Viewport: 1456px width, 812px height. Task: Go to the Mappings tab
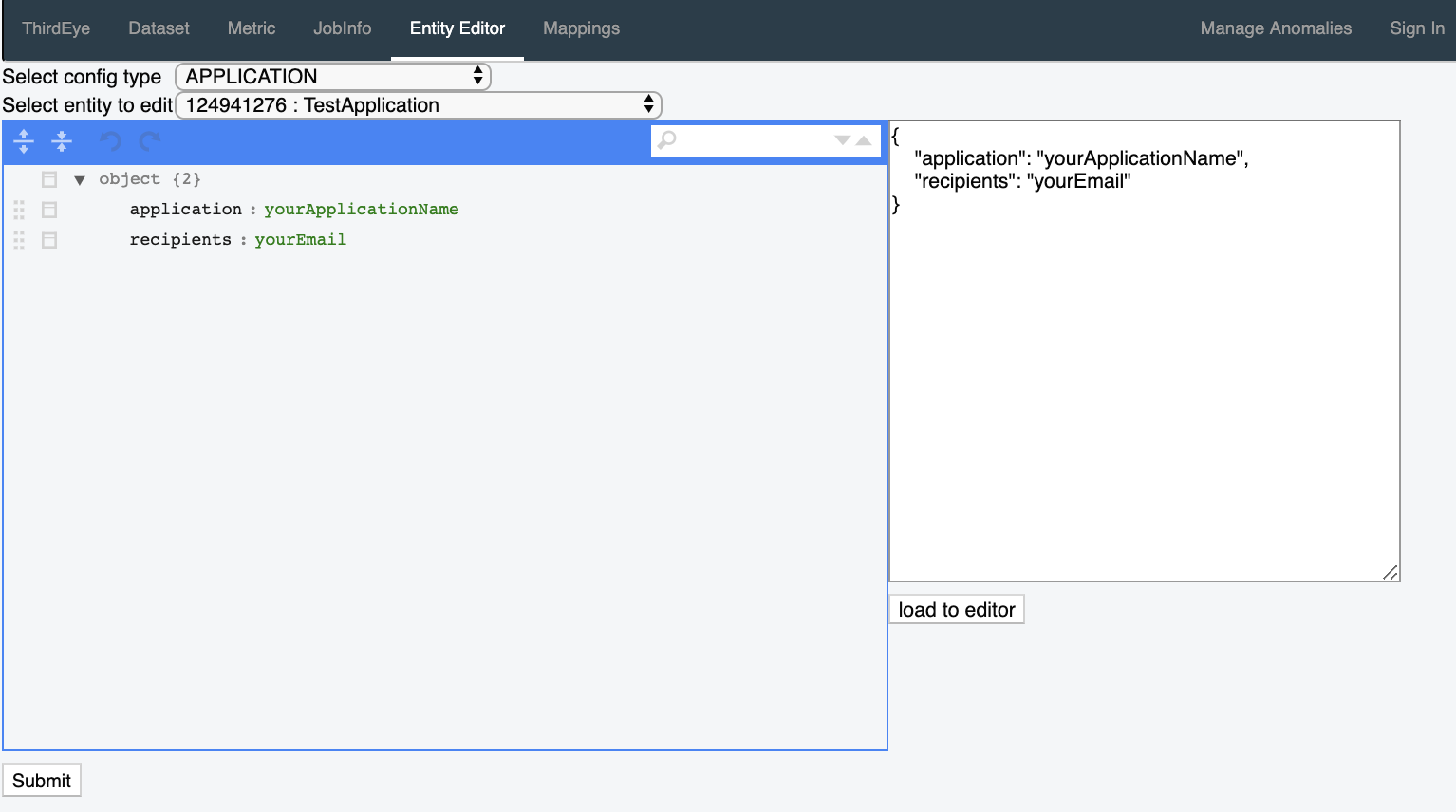pos(581,28)
